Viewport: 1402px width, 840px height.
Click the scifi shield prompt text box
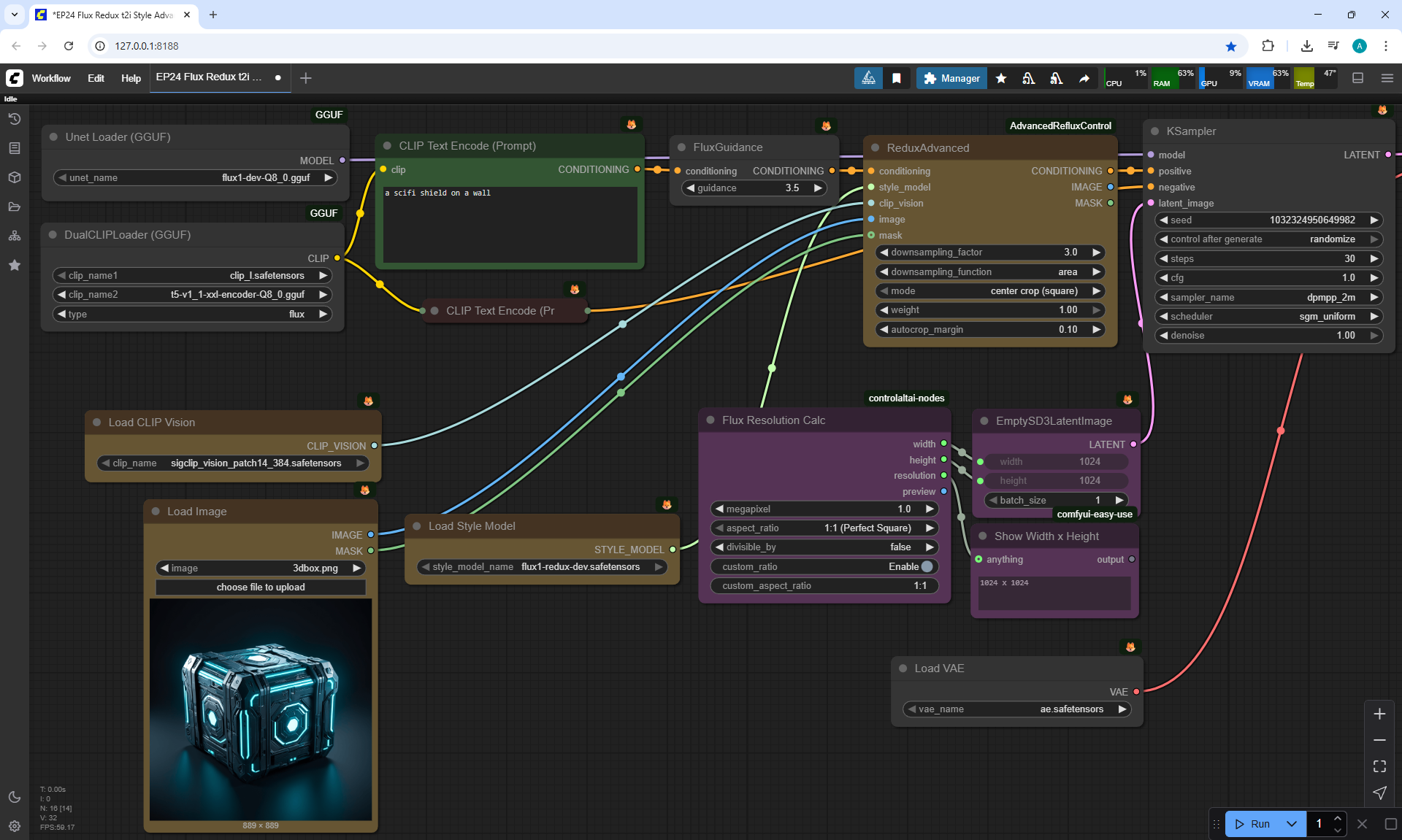tap(510, 223)
